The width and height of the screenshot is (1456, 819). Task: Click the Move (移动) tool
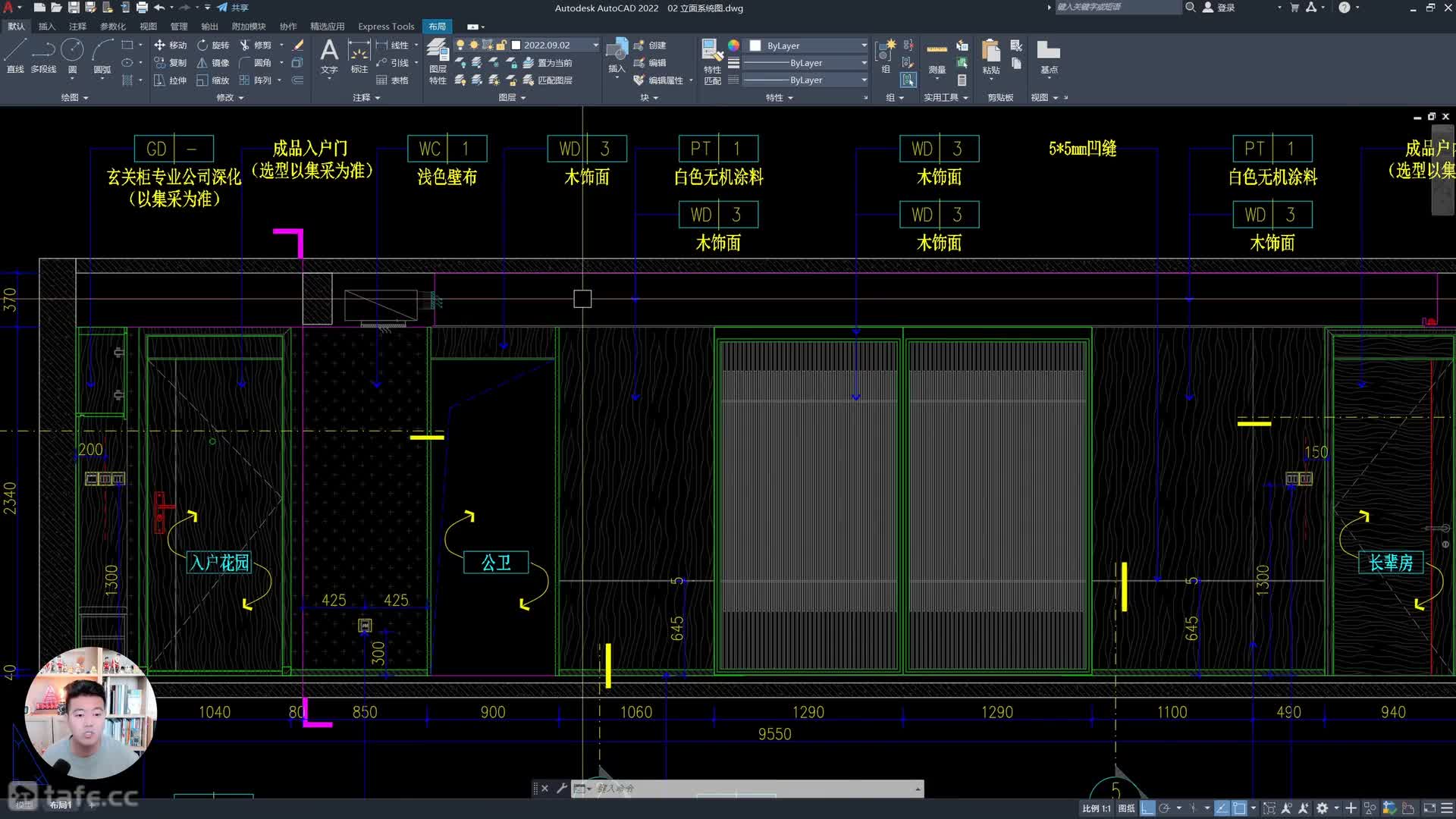(x=171, y=45)
